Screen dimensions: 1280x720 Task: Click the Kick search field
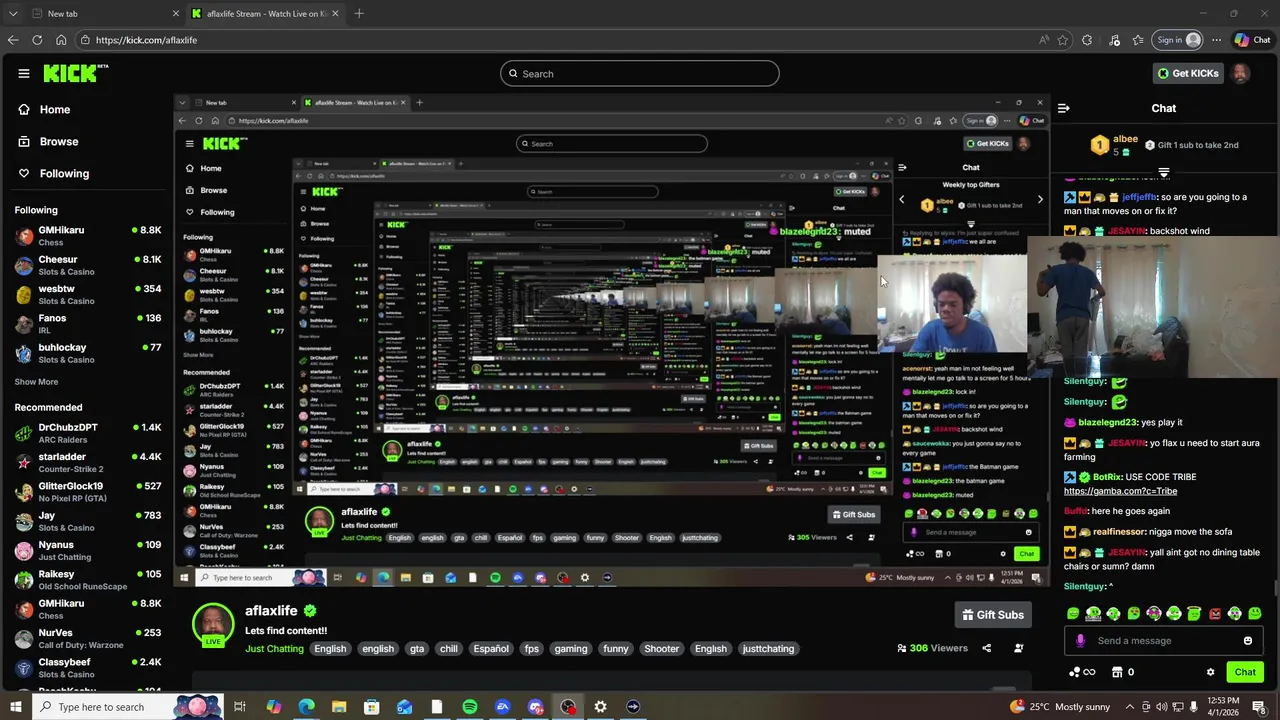pyautogui.click(x=640, y=73)
